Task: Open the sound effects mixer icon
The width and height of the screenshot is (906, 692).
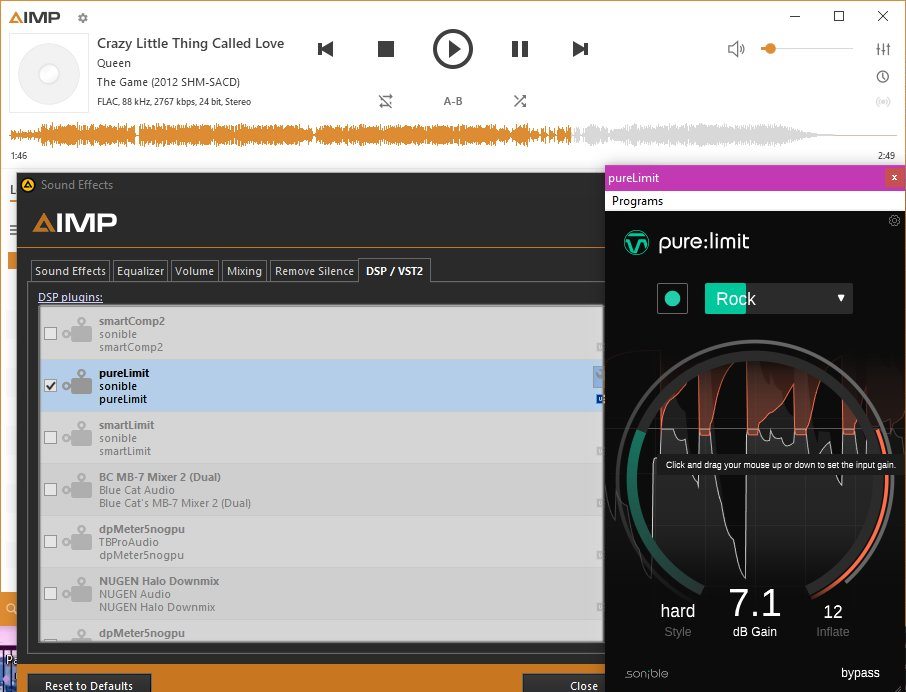Action: pyautogui.click(x=883, y=49)
